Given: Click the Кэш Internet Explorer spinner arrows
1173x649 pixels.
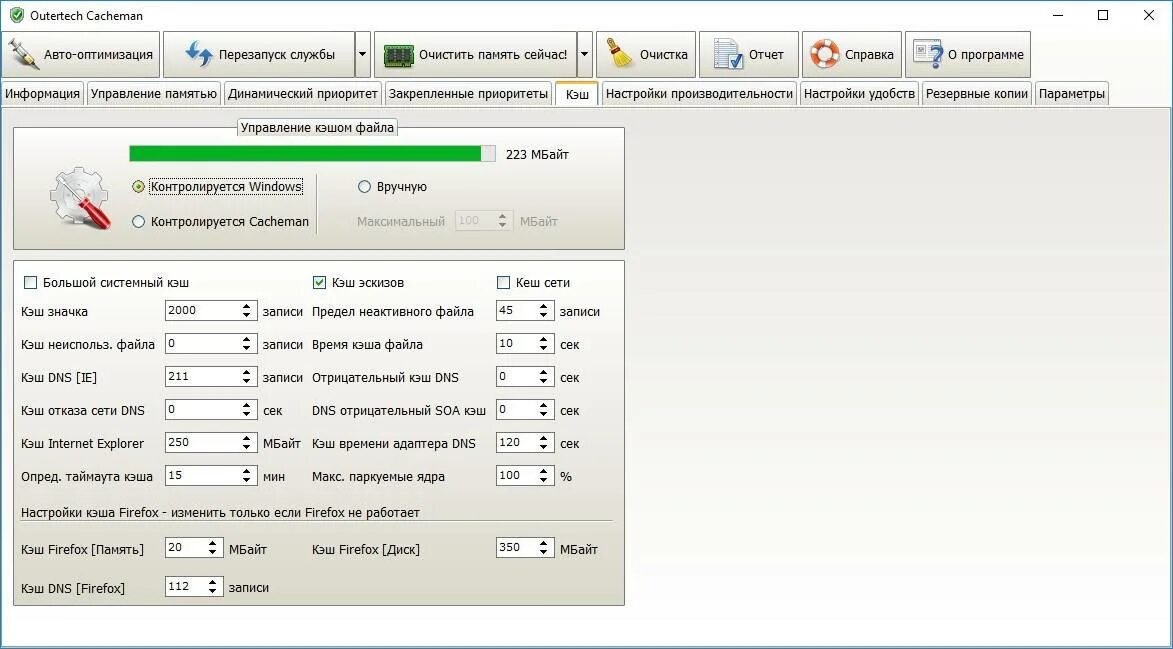Looking at the screenshot, I should 247,443.
